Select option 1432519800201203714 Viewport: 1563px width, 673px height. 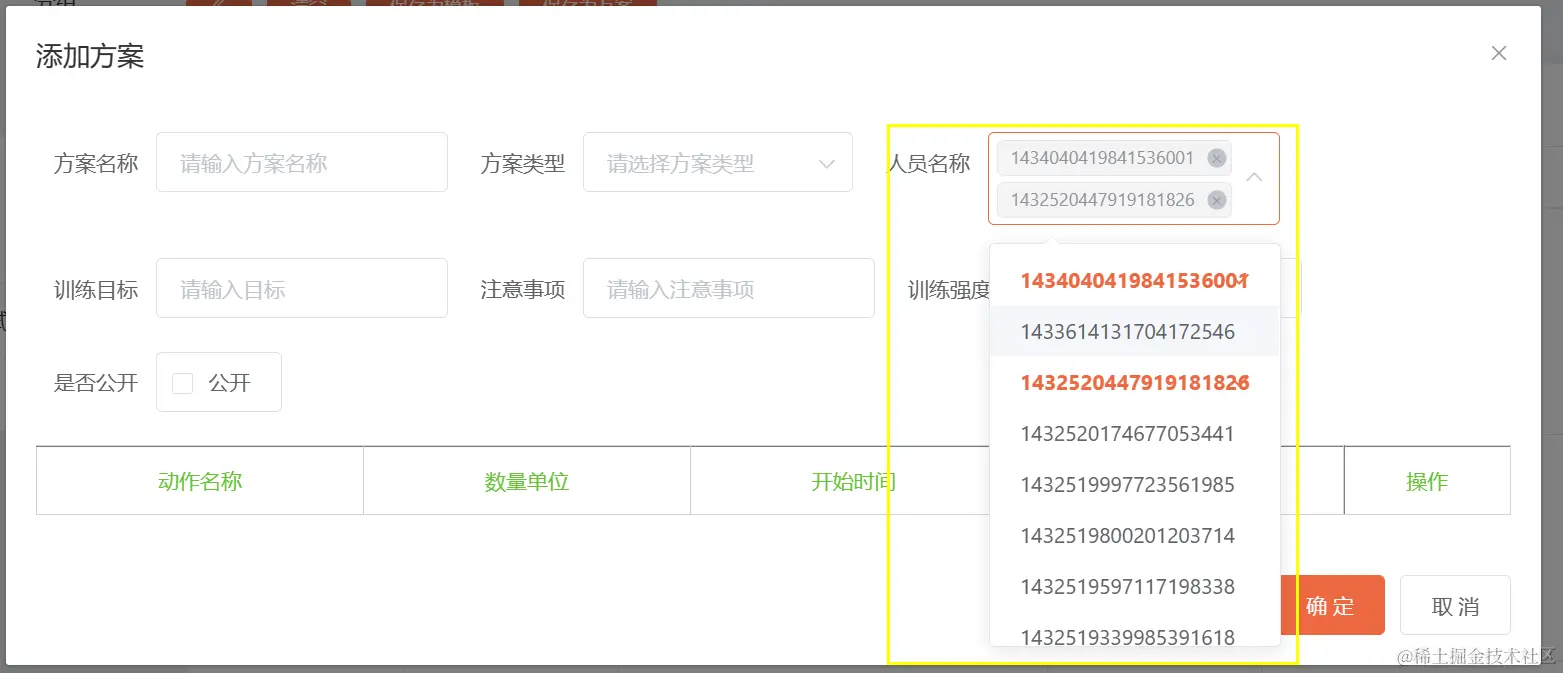[1135, 536]
